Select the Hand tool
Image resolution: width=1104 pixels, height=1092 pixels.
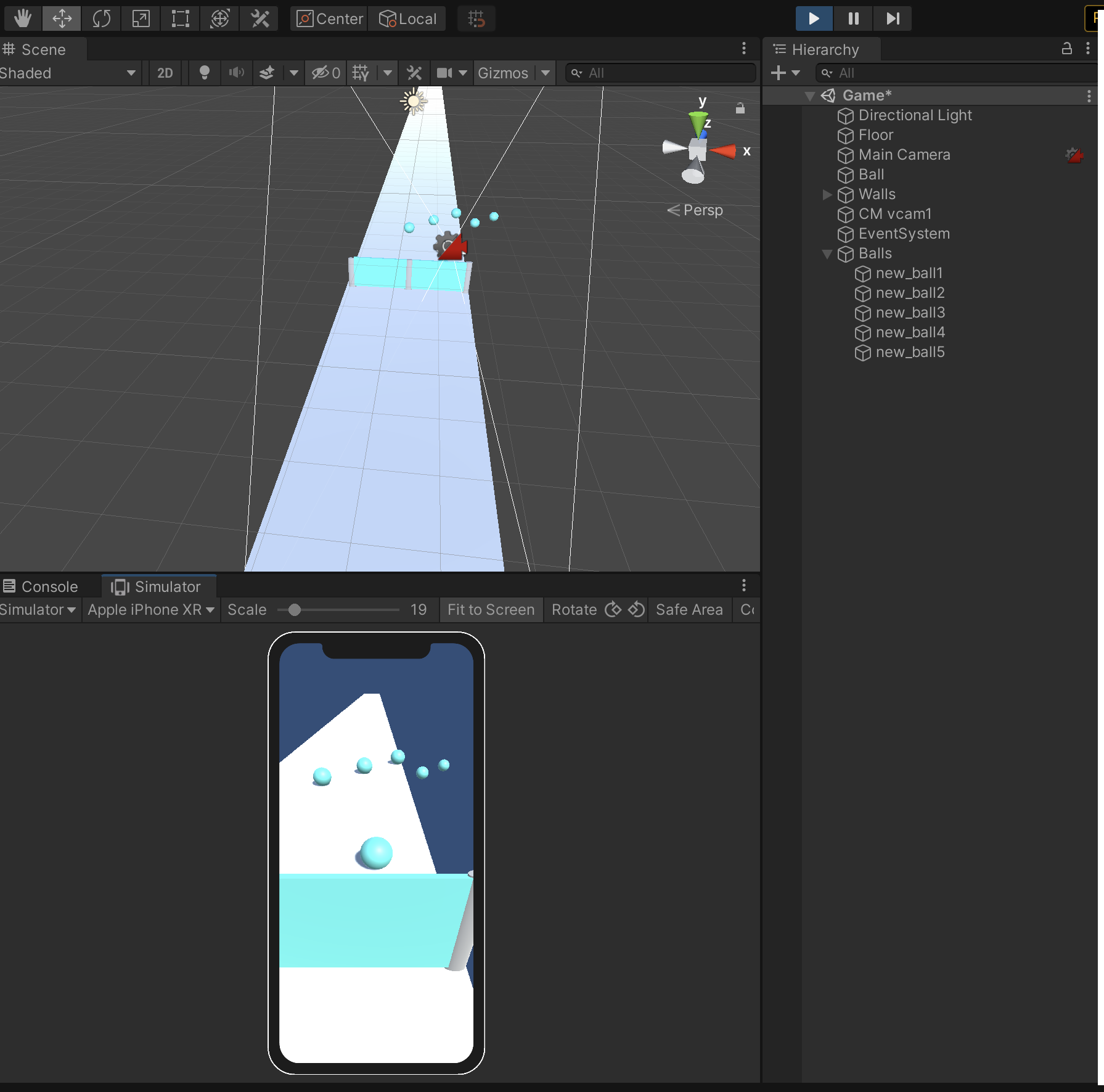pos(23,18)
